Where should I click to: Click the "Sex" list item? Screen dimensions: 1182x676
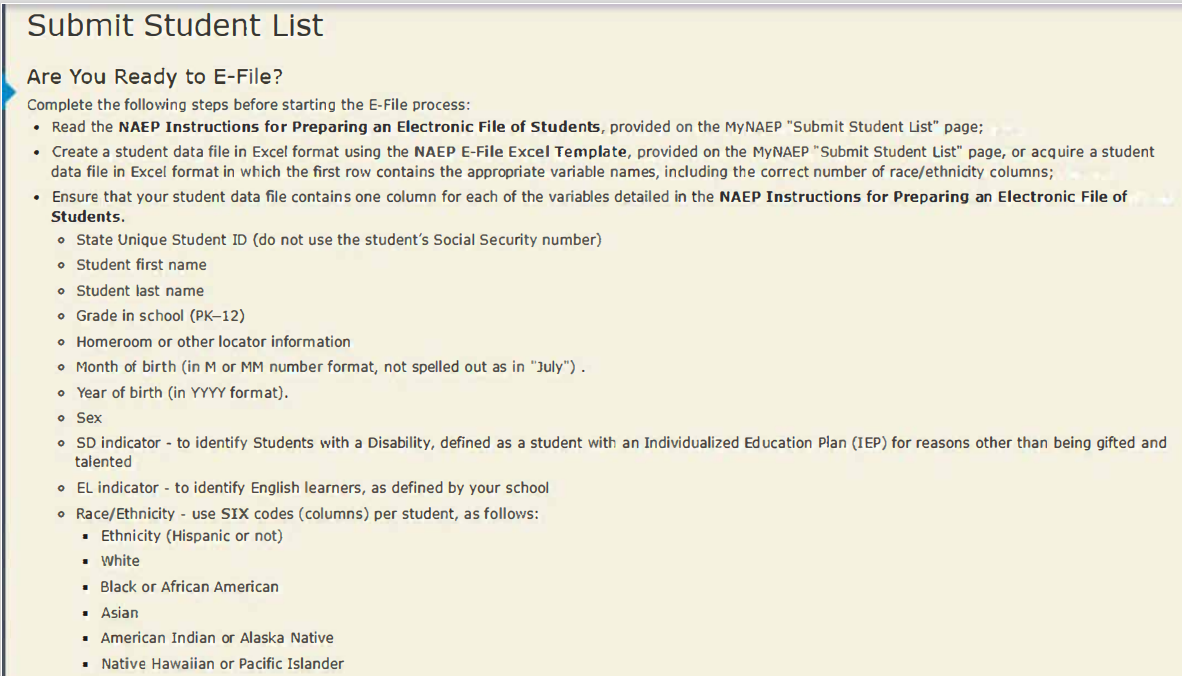click(89, 418)
